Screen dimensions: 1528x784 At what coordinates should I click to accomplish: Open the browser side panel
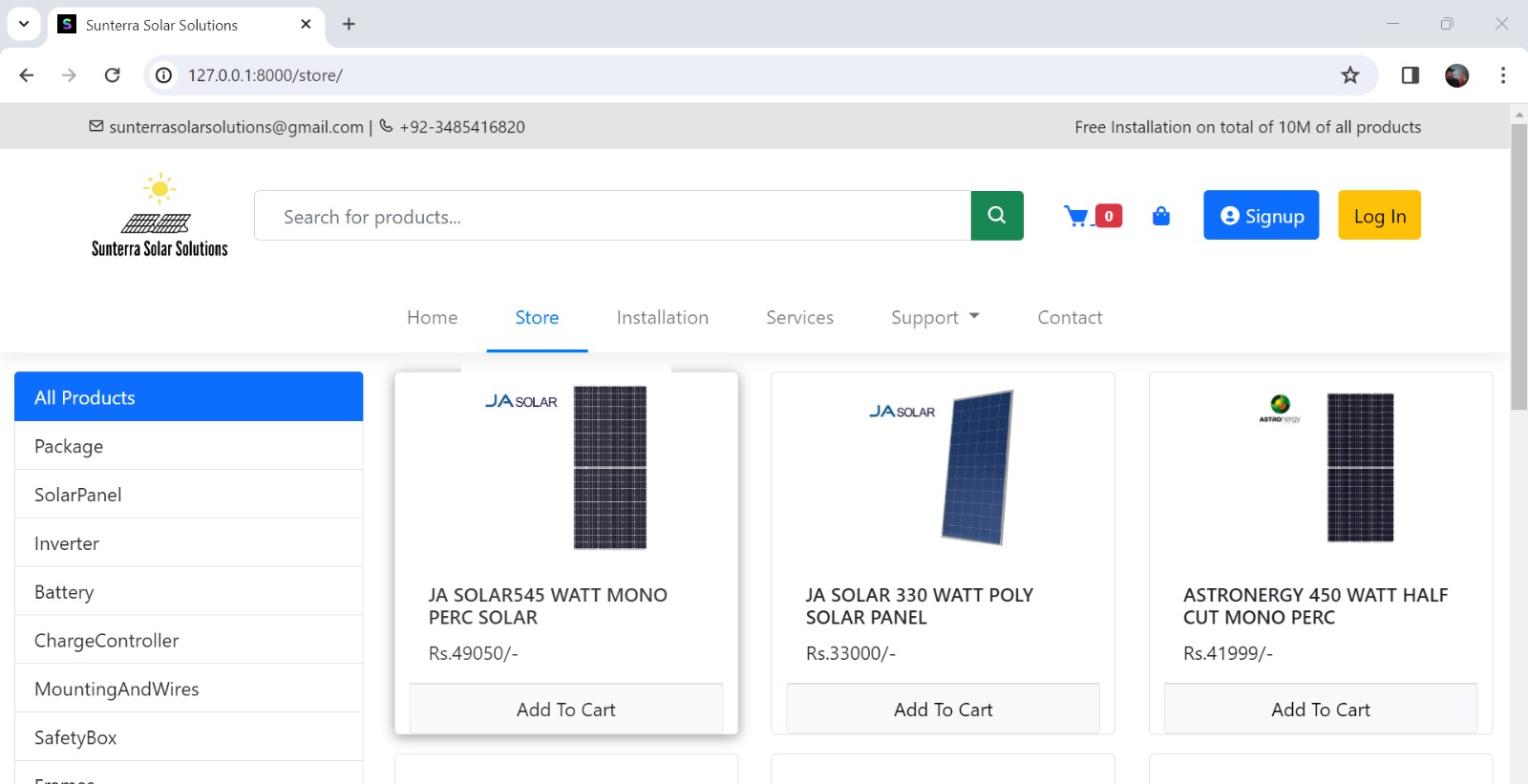click(1410, 75)
